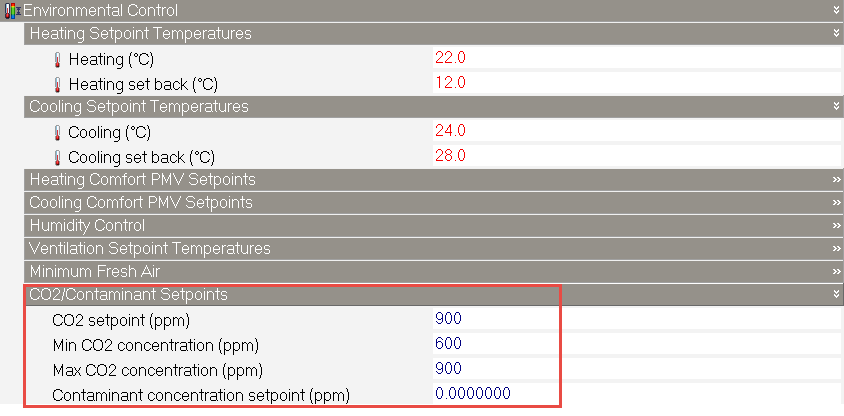The height and width of the screenshot is (416, 844).
Task: Click the Environmental Control header icon
Action: [x=12, y=11]
